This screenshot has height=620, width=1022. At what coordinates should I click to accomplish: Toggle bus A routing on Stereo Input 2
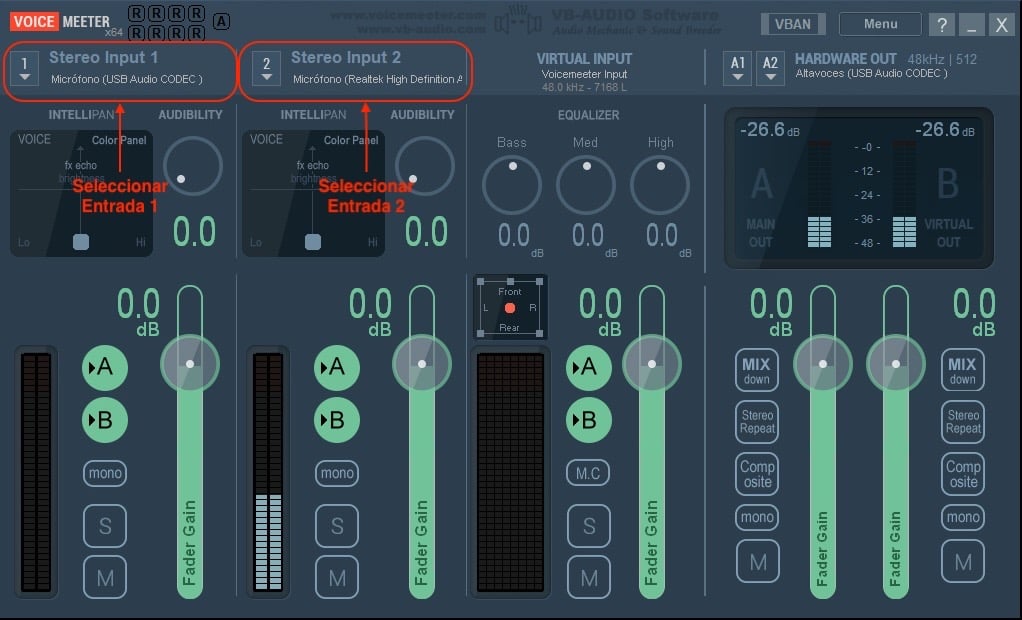click(x=336, y=367)
